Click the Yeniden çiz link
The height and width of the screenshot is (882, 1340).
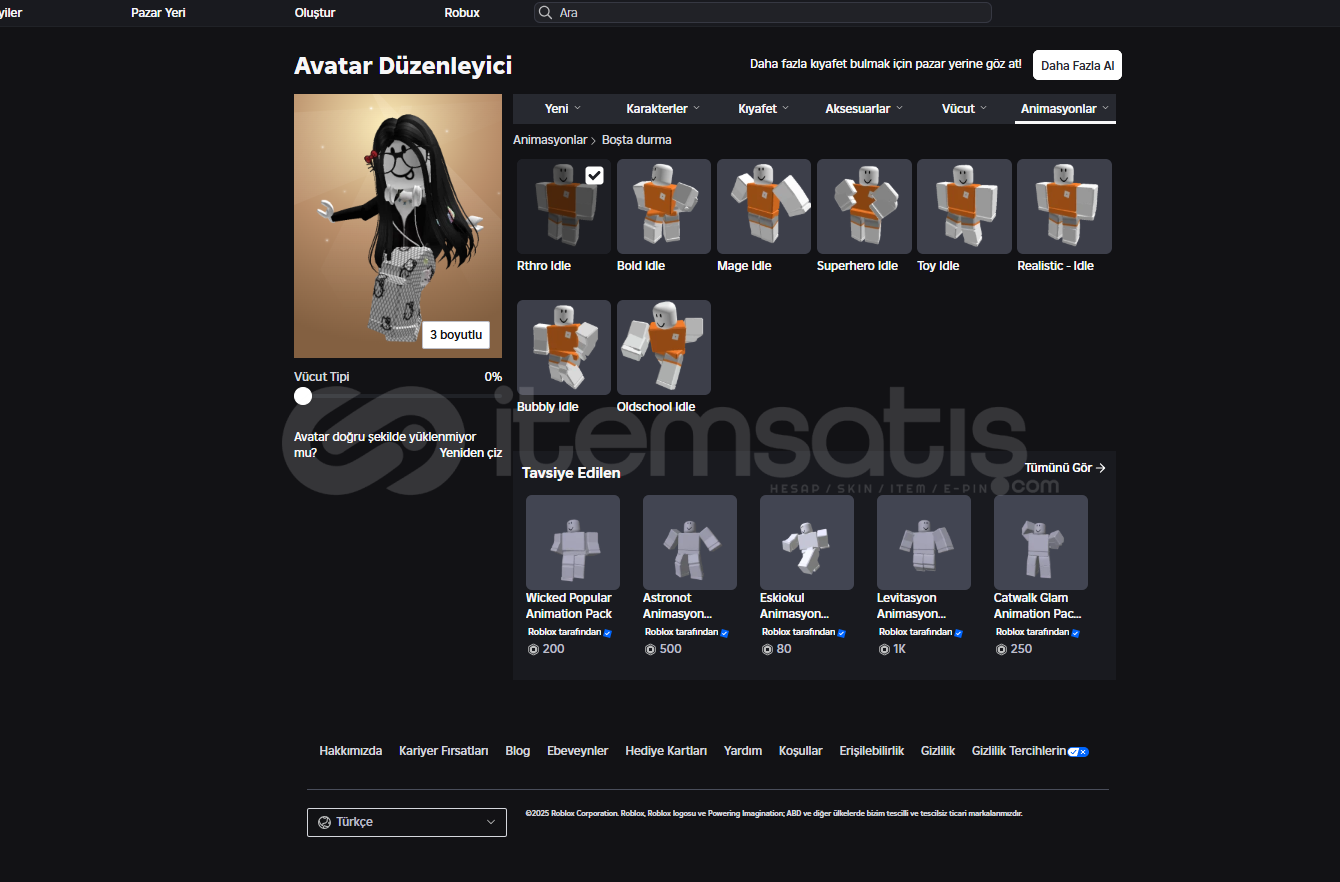[471, 452]
